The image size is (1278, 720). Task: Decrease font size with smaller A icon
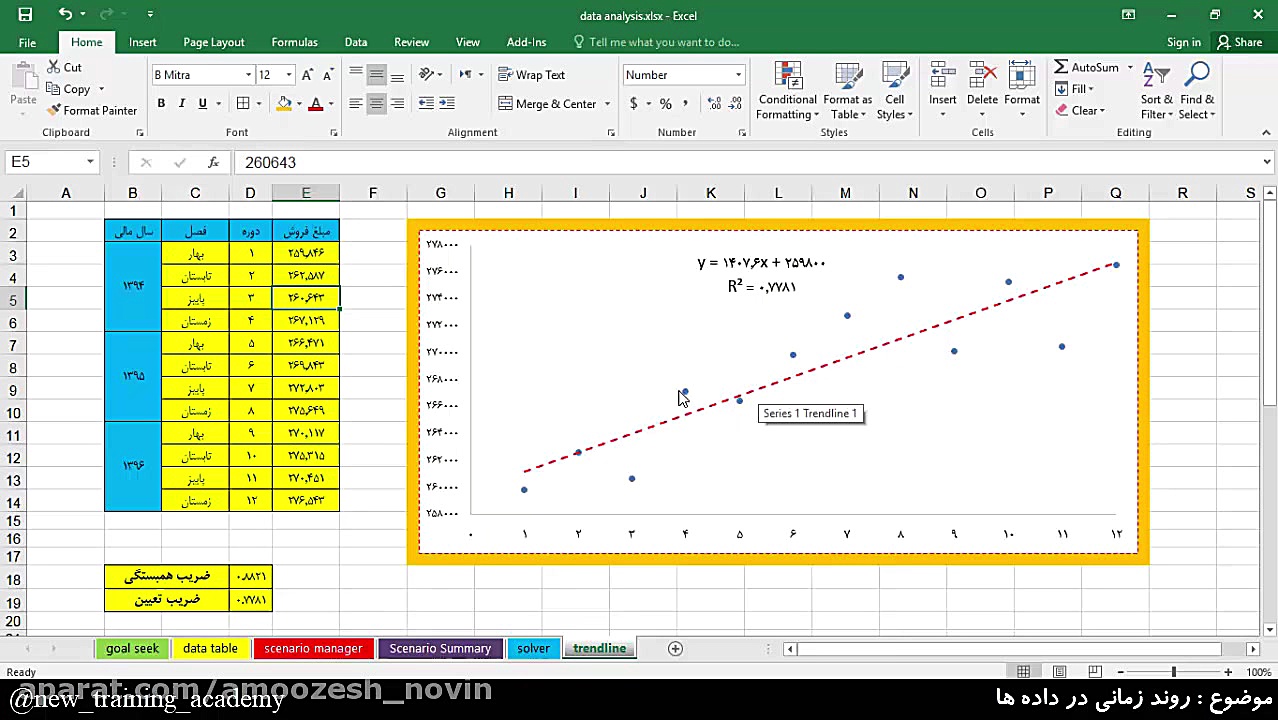point(328,75)
